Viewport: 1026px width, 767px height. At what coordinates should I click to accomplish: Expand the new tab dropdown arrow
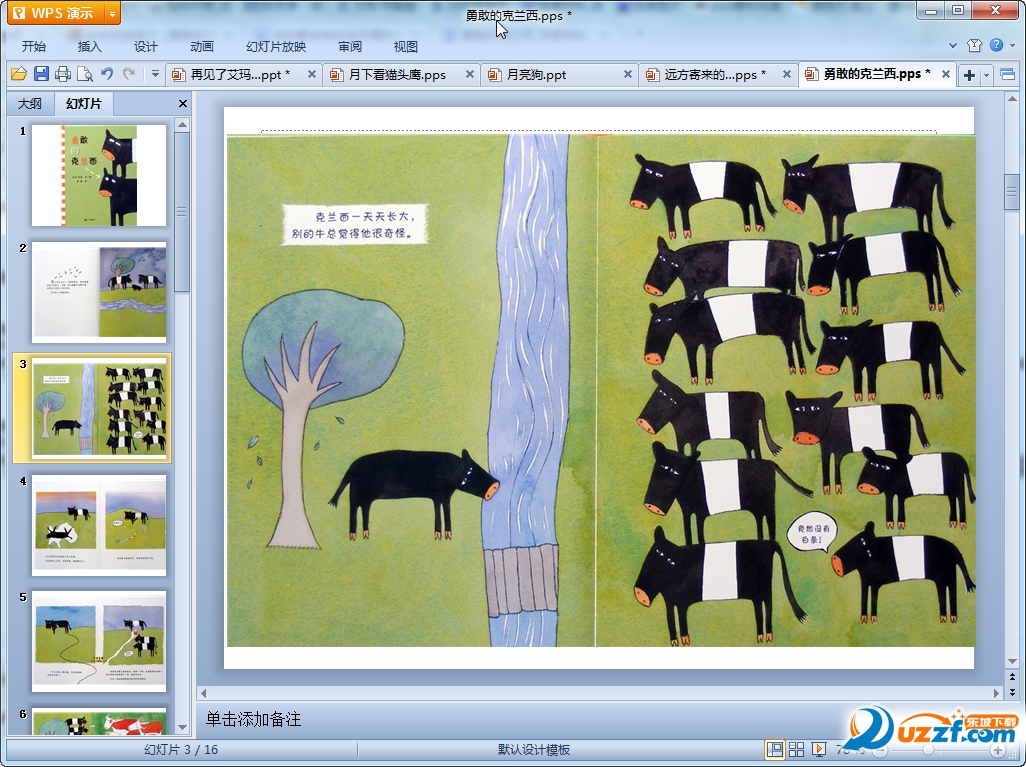tap(986, 75)
